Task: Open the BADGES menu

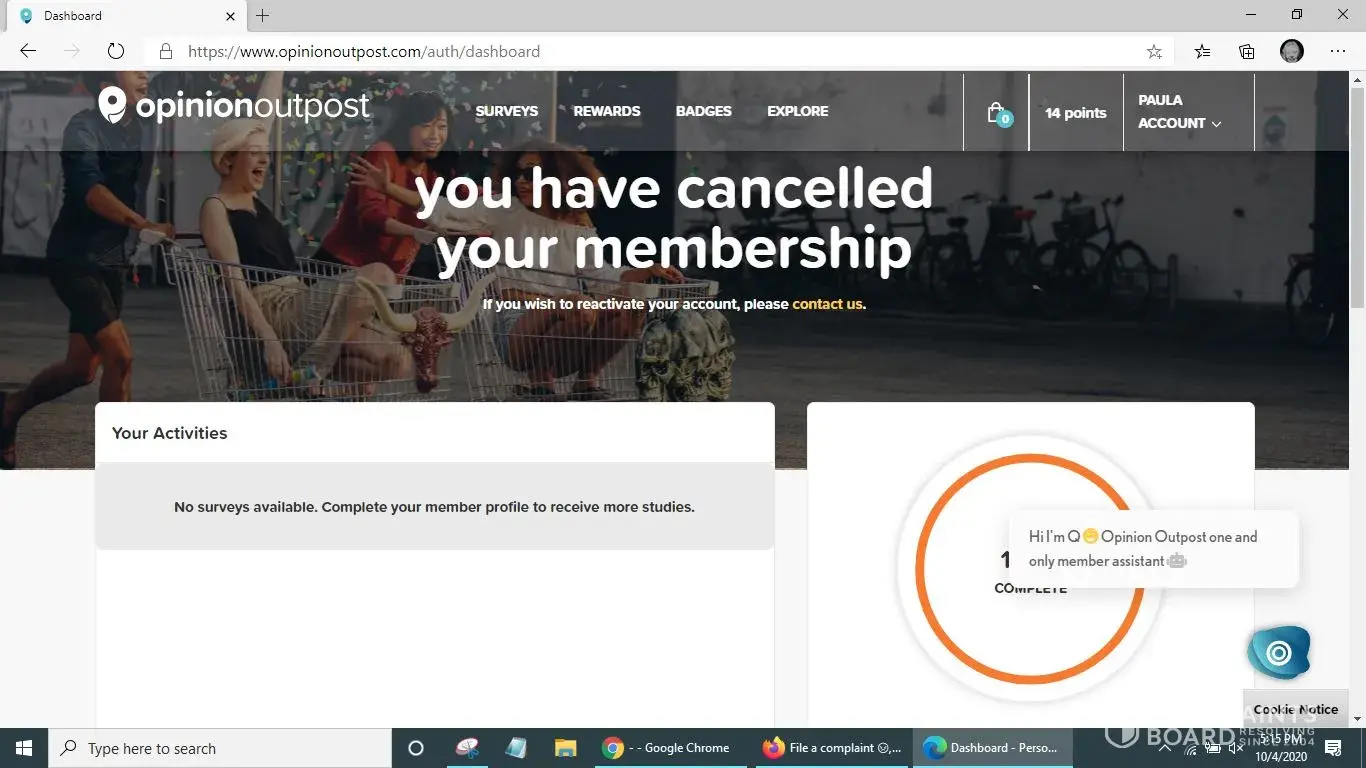Action: click(704, 111)
